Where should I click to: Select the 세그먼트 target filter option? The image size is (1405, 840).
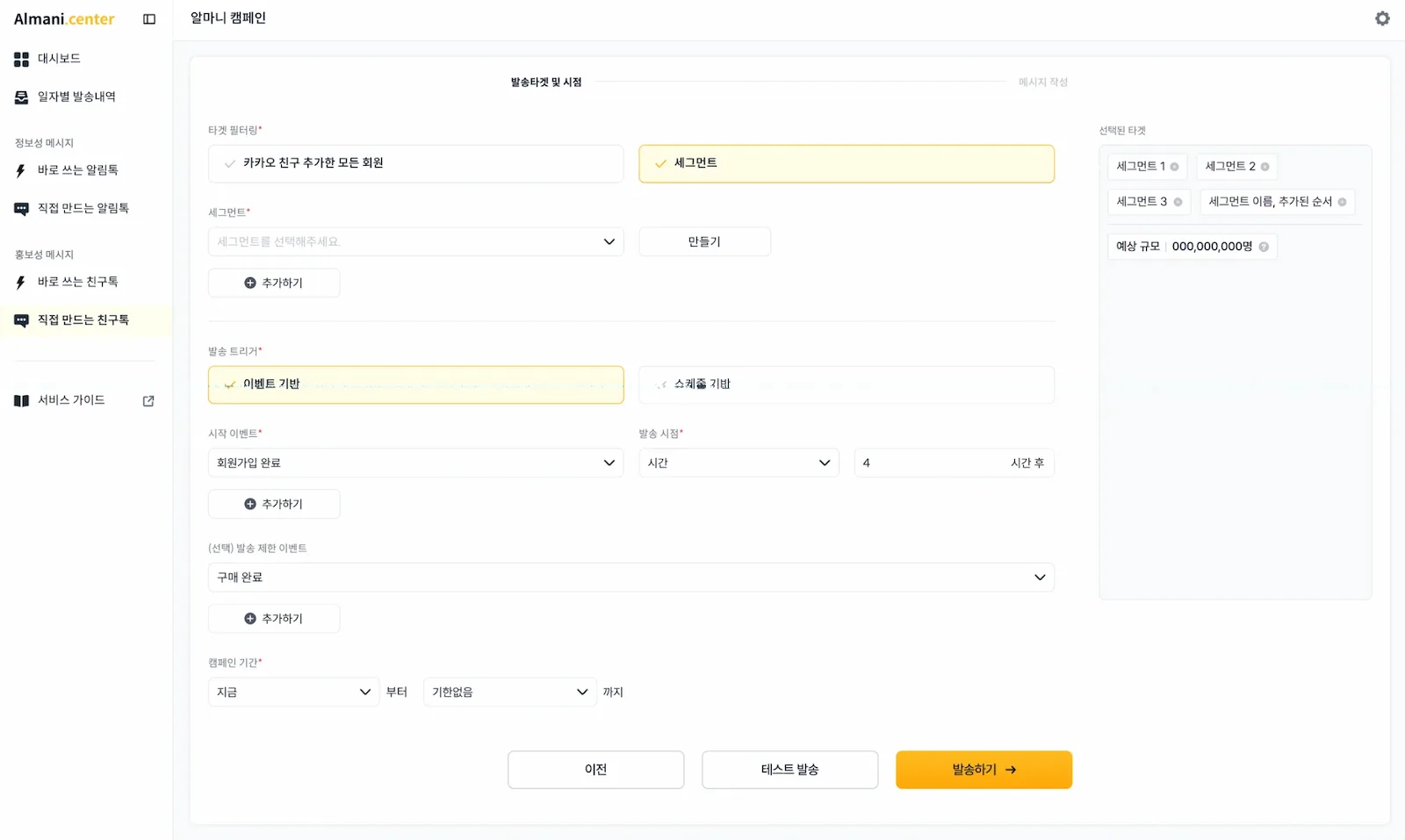(x=847, y=163)
